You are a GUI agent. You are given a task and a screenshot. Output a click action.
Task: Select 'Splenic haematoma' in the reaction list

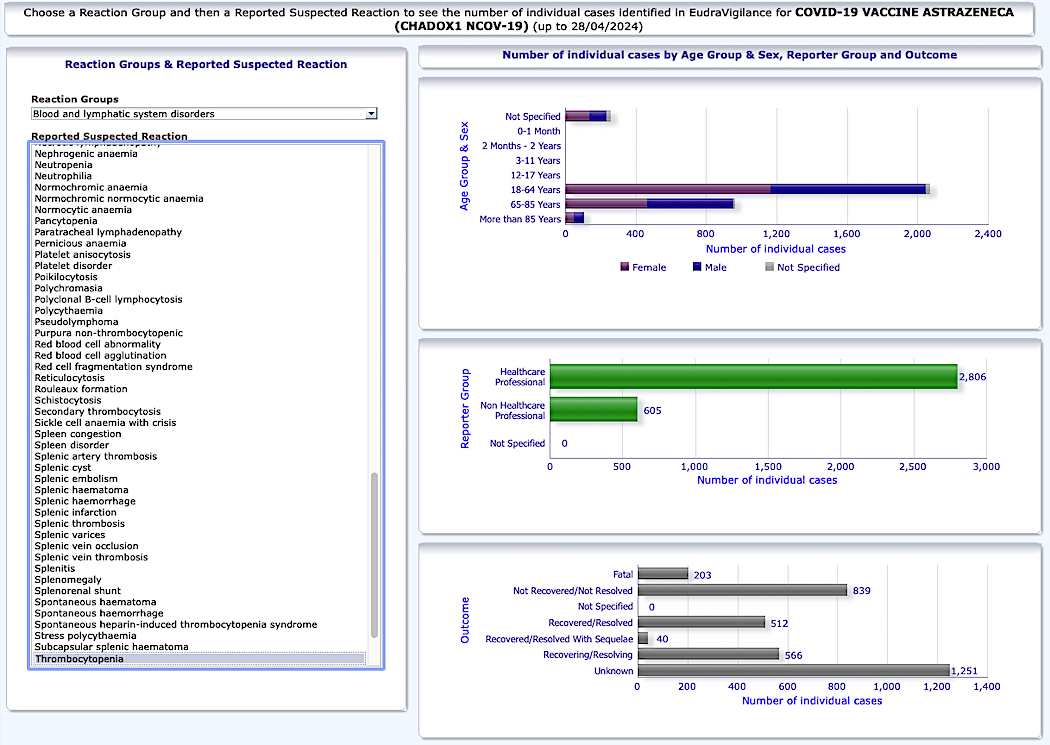click(x=82, y=490)
